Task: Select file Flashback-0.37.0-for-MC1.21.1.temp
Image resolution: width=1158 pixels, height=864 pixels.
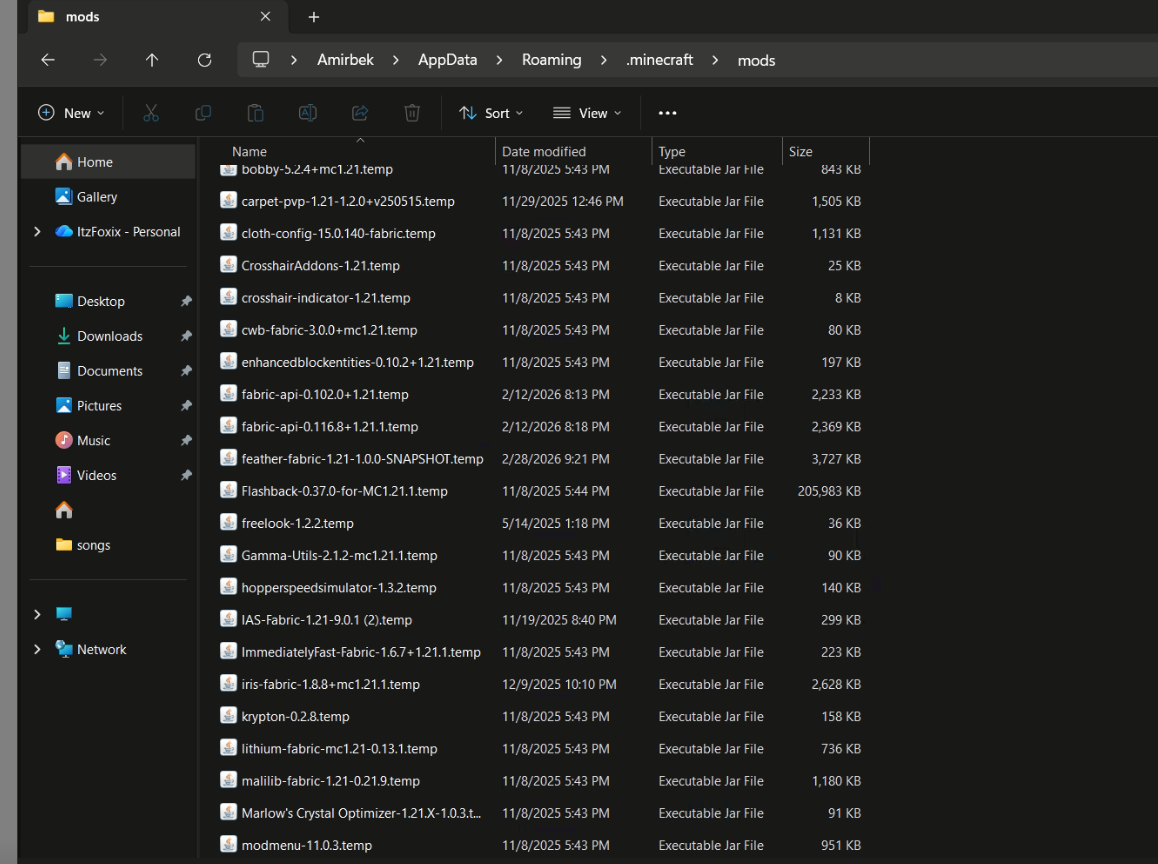Action: (543, 491)
